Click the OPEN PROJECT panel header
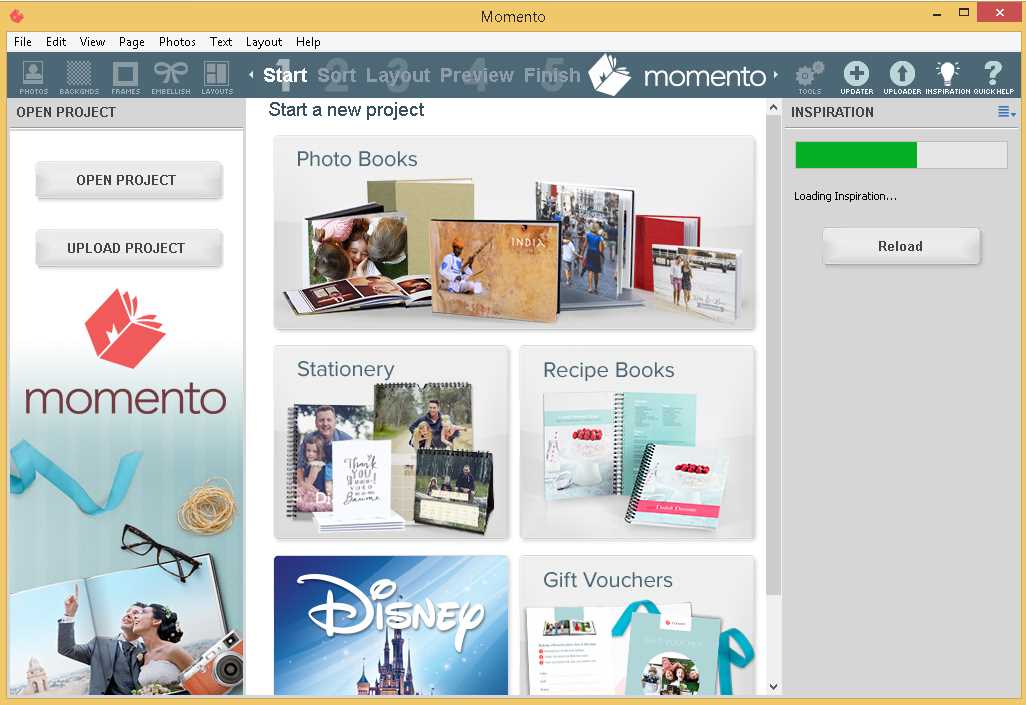 point(66,112)
